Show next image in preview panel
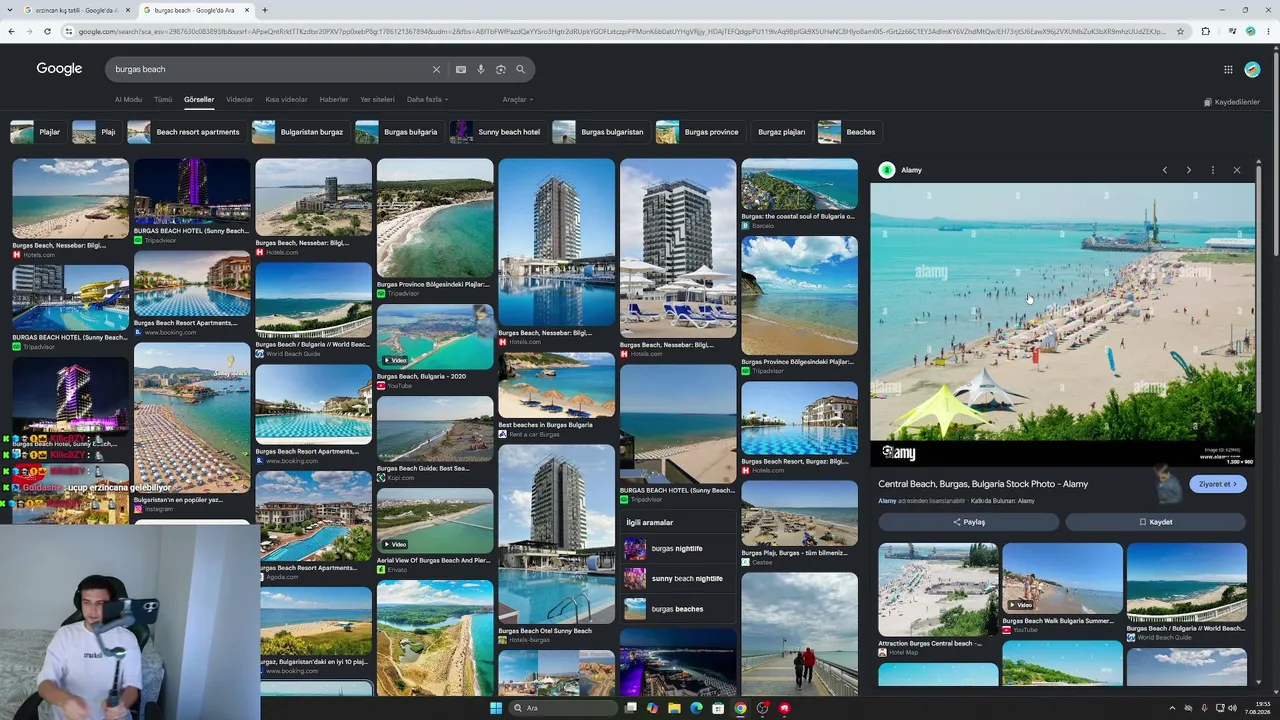The image size is (1280, 720). pyautogui.click(x=1189, y=170)
